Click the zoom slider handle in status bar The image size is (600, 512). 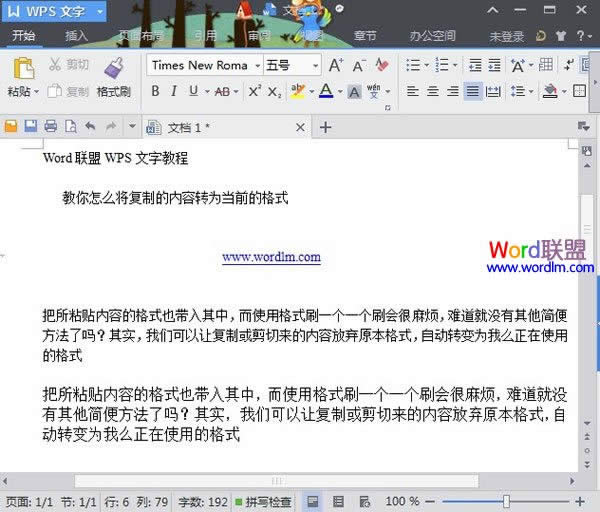[x=507, y=501]
